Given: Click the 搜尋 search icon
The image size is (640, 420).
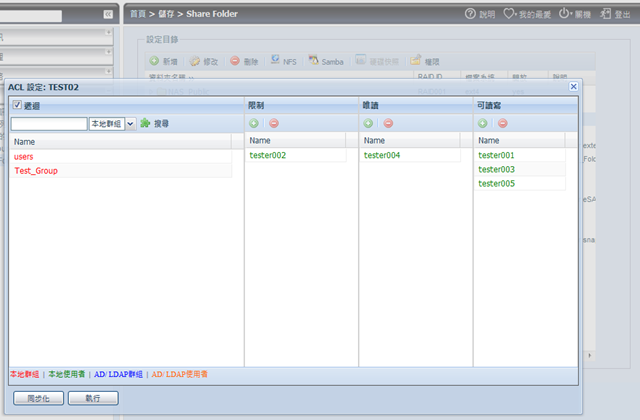Looking at the screenshot, I should point(146,123).
